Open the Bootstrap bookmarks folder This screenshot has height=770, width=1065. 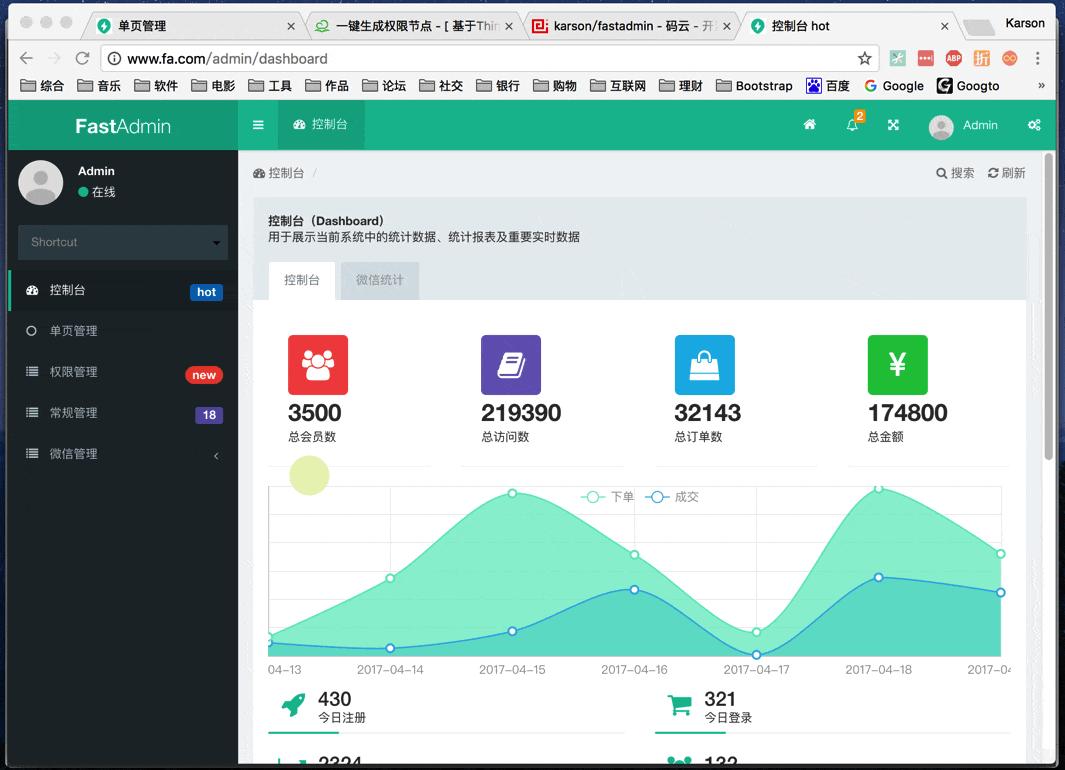pyautogui.click(x=755, y=86)
